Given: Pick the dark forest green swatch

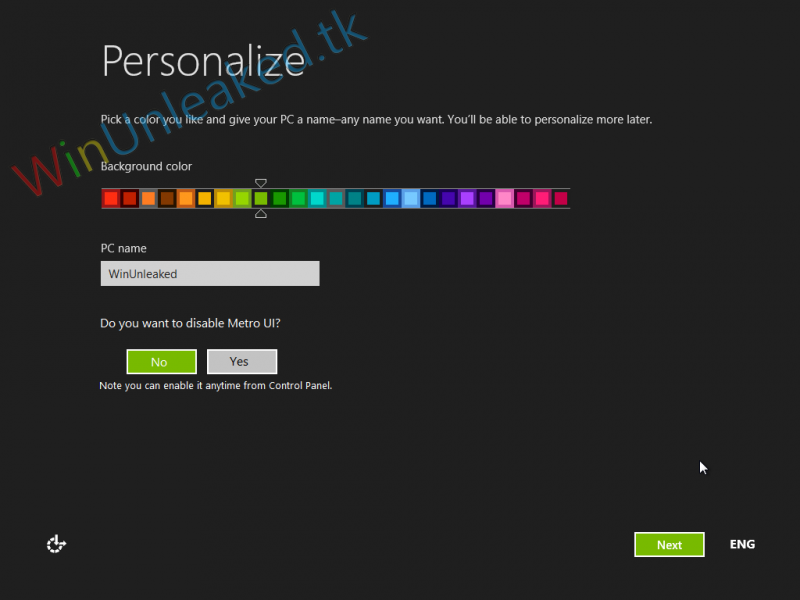Looking at the screenshot, I should (280, 198).
